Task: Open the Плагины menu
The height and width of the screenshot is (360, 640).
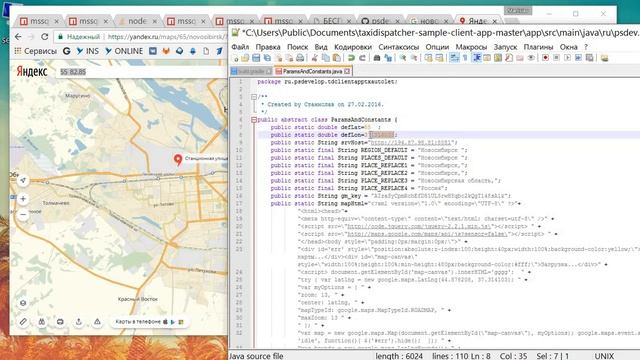Action: (538, 47)
